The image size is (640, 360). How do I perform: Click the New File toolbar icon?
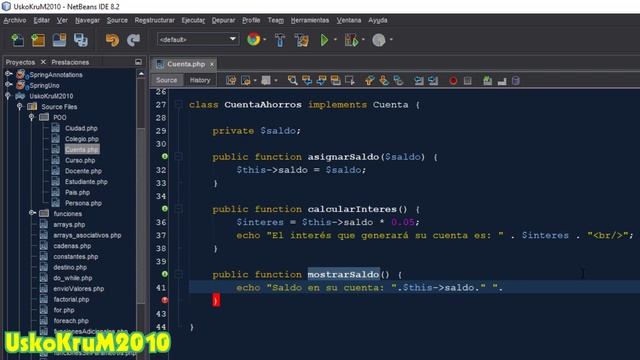tap(18, 40)
